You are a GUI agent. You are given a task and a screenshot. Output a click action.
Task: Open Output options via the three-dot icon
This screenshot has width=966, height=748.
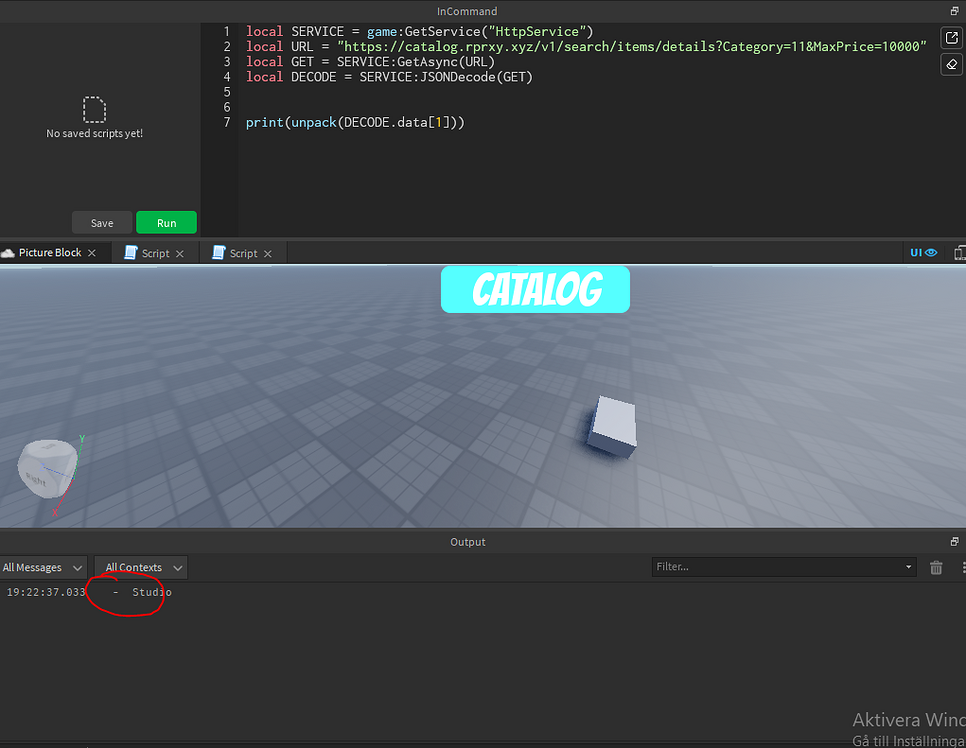pos(962,566)
